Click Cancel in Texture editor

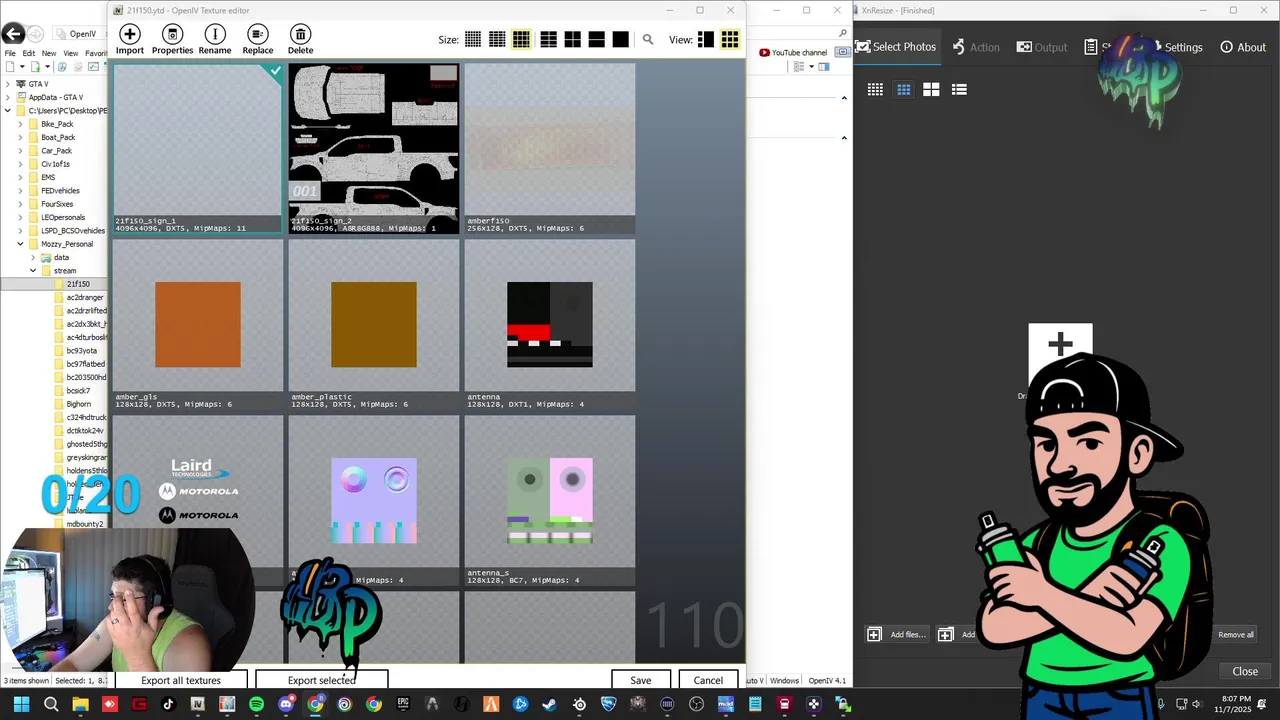[708, 680]
